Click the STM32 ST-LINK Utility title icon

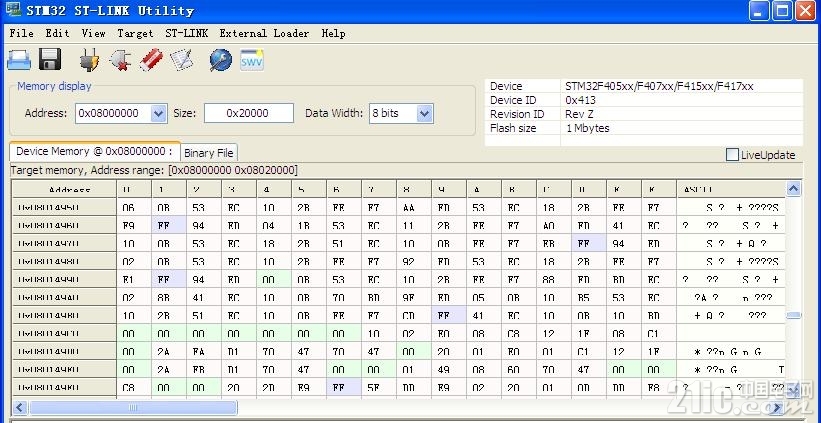click(x=13, y=10)
